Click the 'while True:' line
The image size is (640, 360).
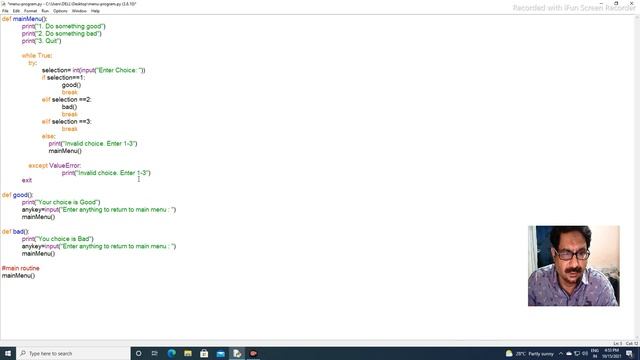[x=37, y=56]
